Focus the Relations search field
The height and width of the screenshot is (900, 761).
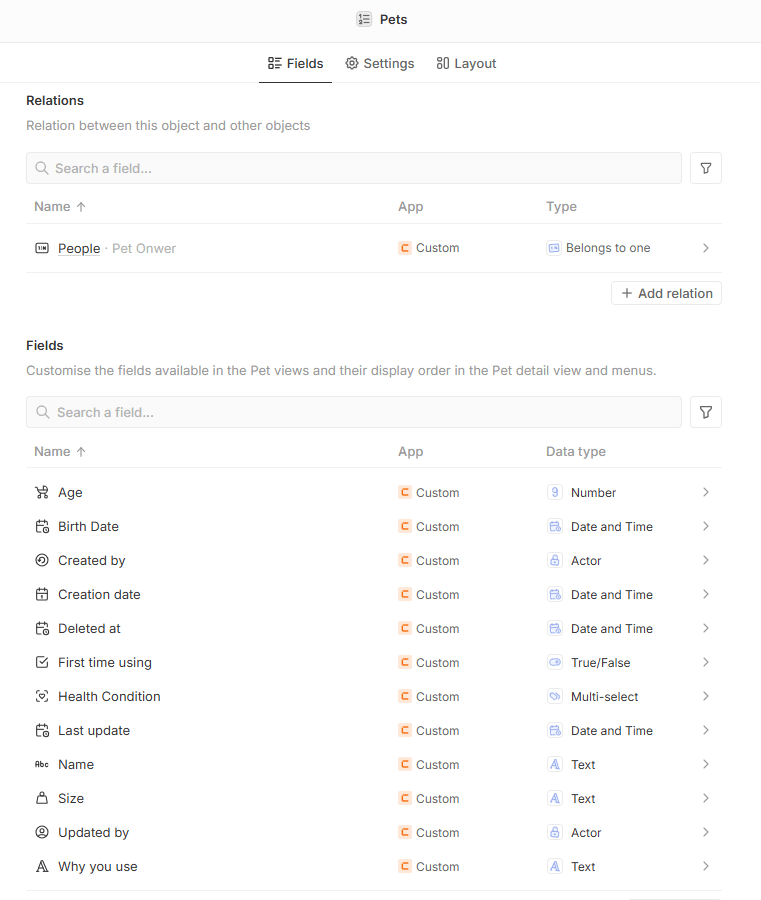point(354,168)
